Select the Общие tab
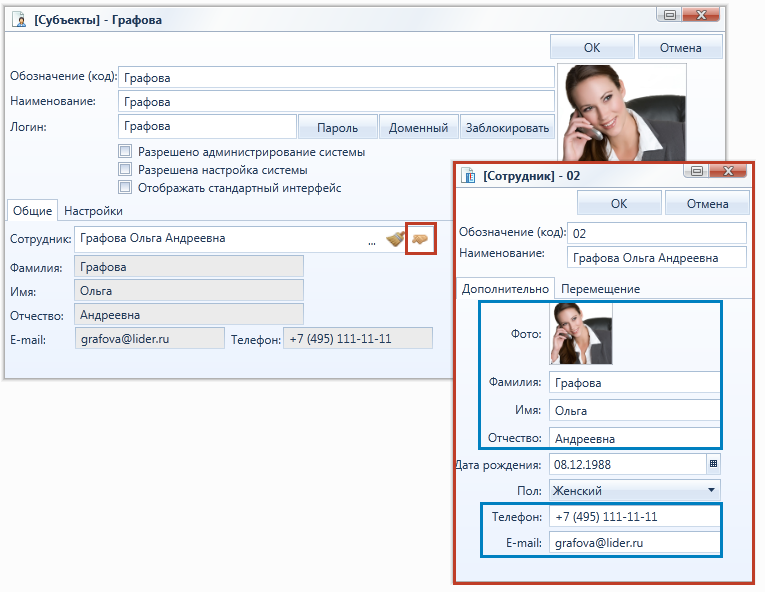 pos(32,211)
